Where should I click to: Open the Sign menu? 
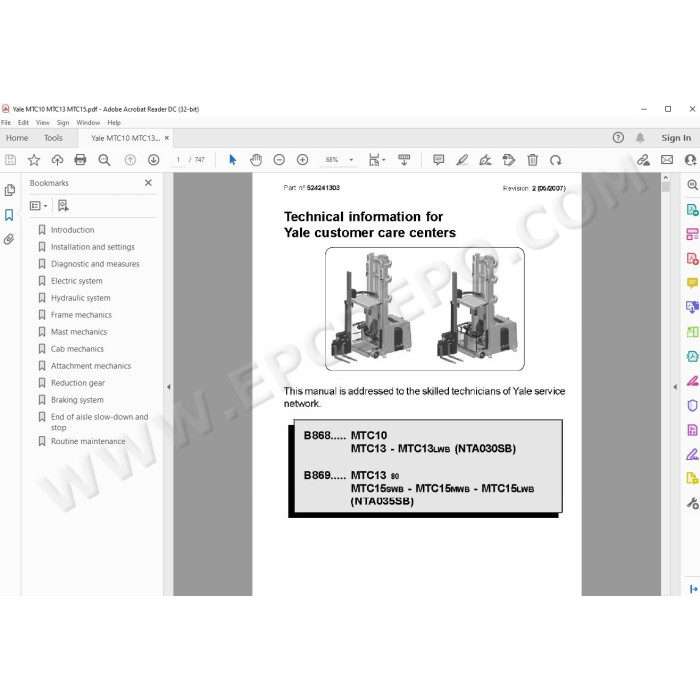coord(63,122)
